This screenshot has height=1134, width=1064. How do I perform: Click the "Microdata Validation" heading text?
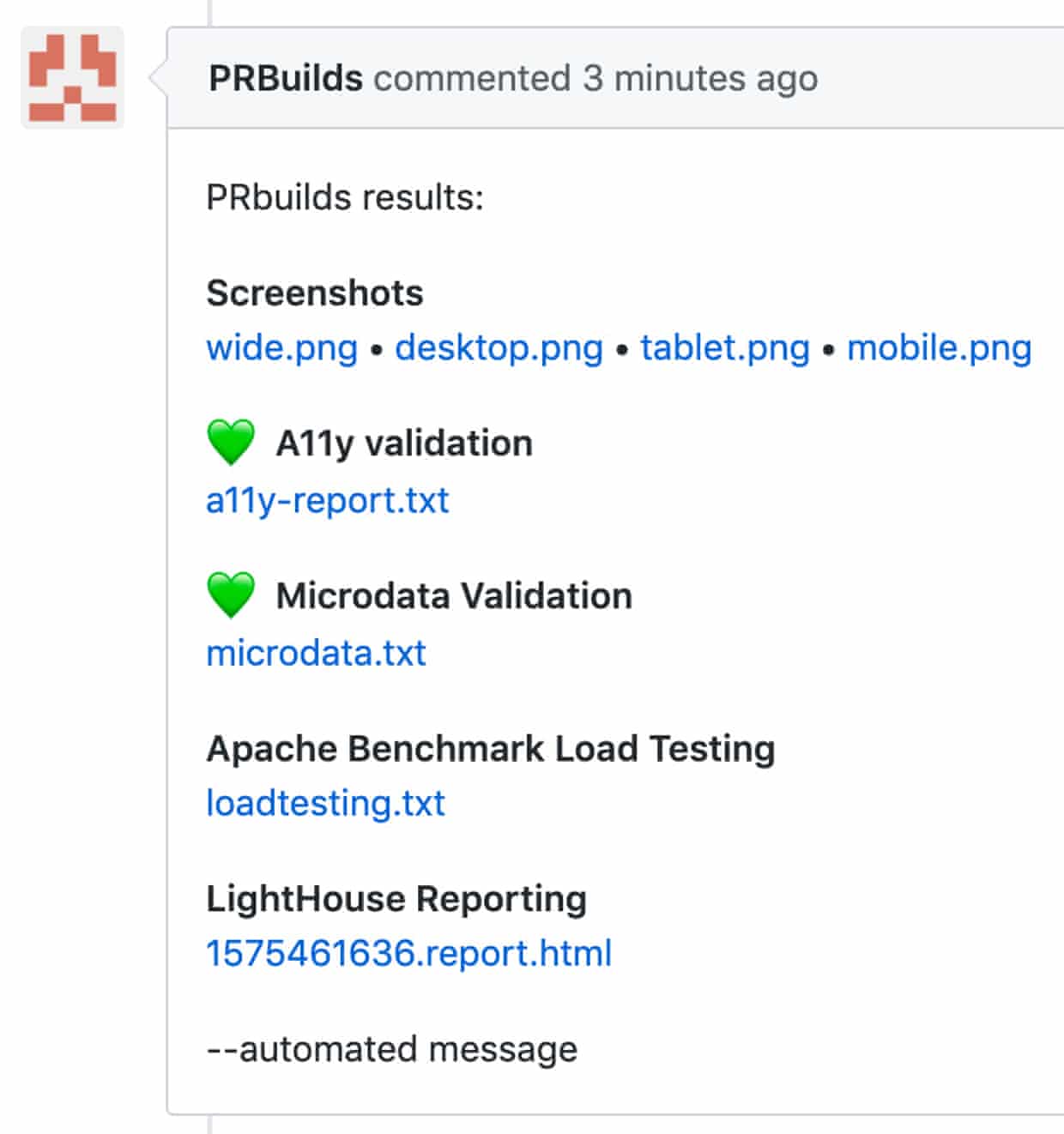pos(454,595)
